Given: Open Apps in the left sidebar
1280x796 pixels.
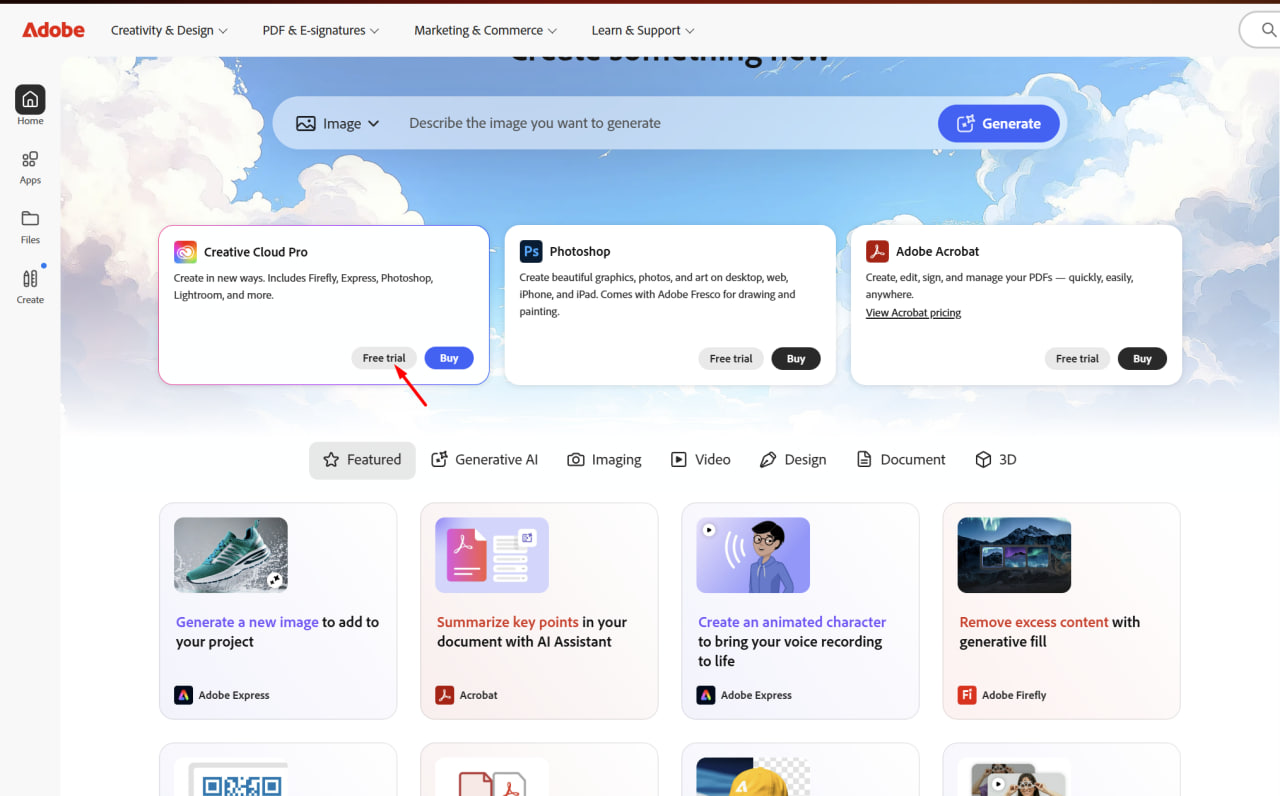Looking at the screenshot, I should (30, 167).
